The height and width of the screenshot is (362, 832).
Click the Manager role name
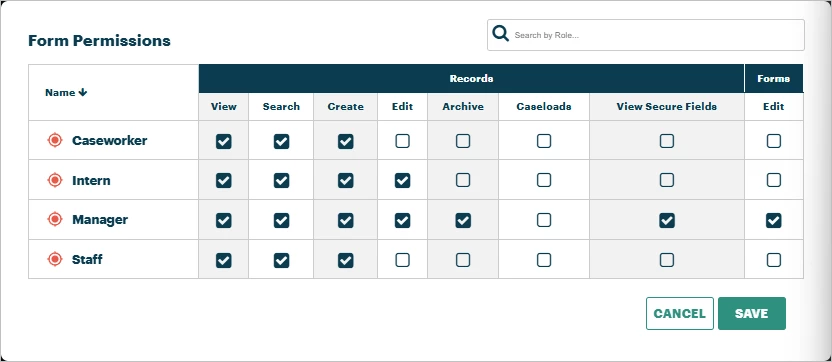coord(100,219)
